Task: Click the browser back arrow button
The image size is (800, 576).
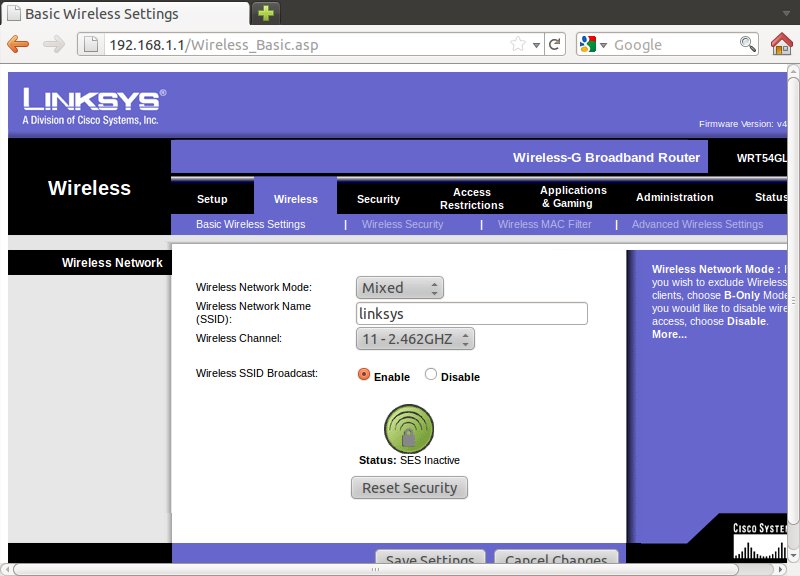Action: coord(18,44)
